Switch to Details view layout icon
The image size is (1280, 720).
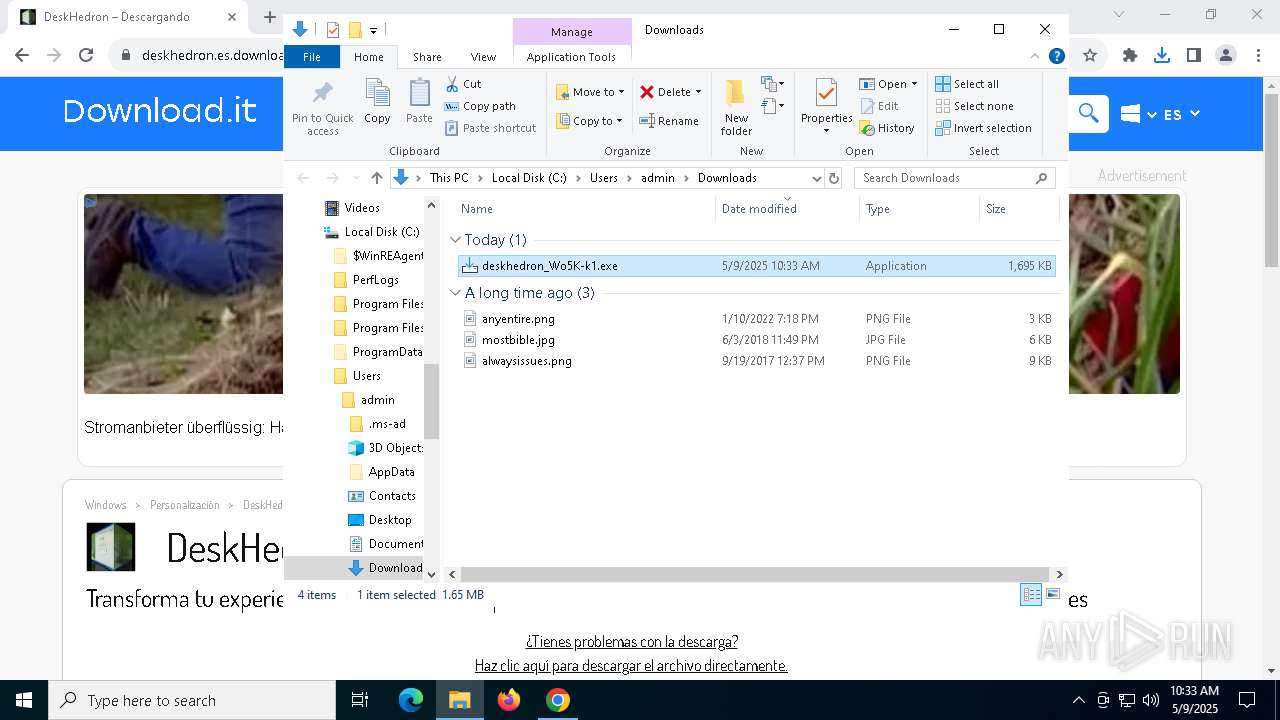(1031, 595)
